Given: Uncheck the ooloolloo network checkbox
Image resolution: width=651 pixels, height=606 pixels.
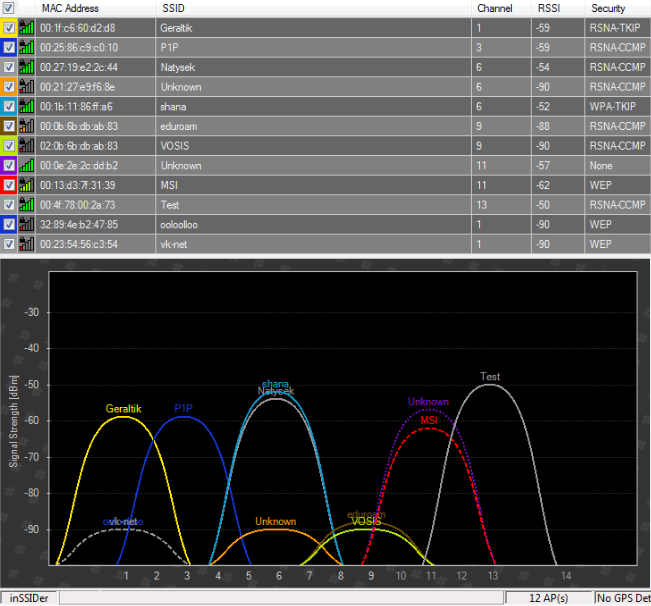Looking at the screenshot, I should 9,225.
